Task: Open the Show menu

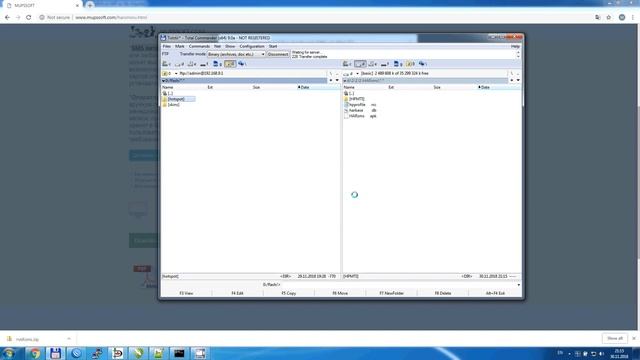Action: (230, 47)
